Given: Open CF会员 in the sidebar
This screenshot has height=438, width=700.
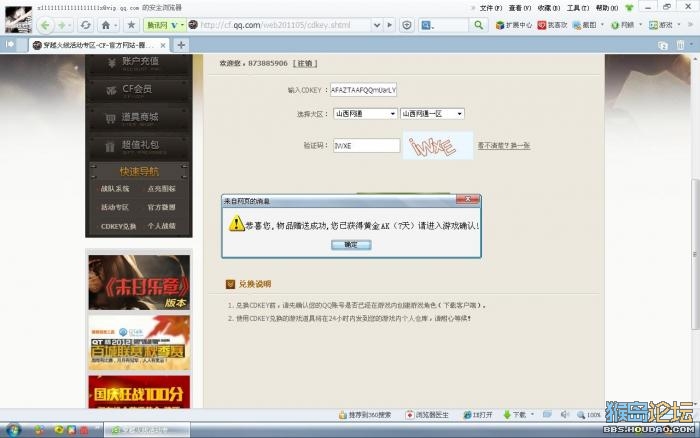Looking at the screenshot, I should pos(139,90).
